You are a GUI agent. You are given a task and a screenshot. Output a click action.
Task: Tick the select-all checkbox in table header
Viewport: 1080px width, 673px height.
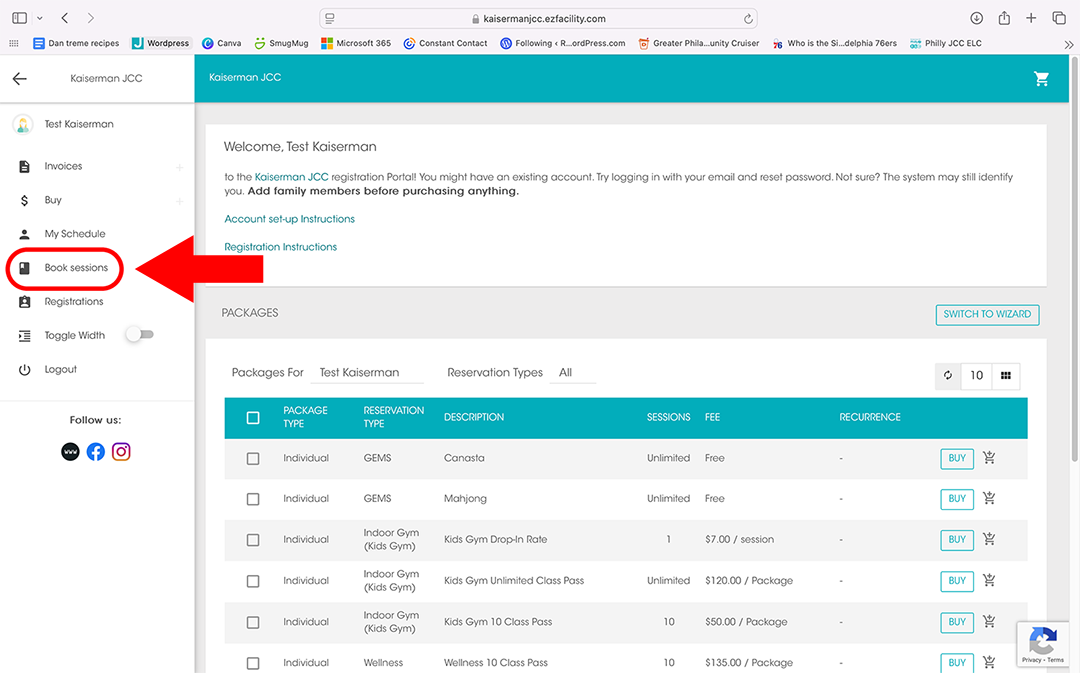coord(253,418)
